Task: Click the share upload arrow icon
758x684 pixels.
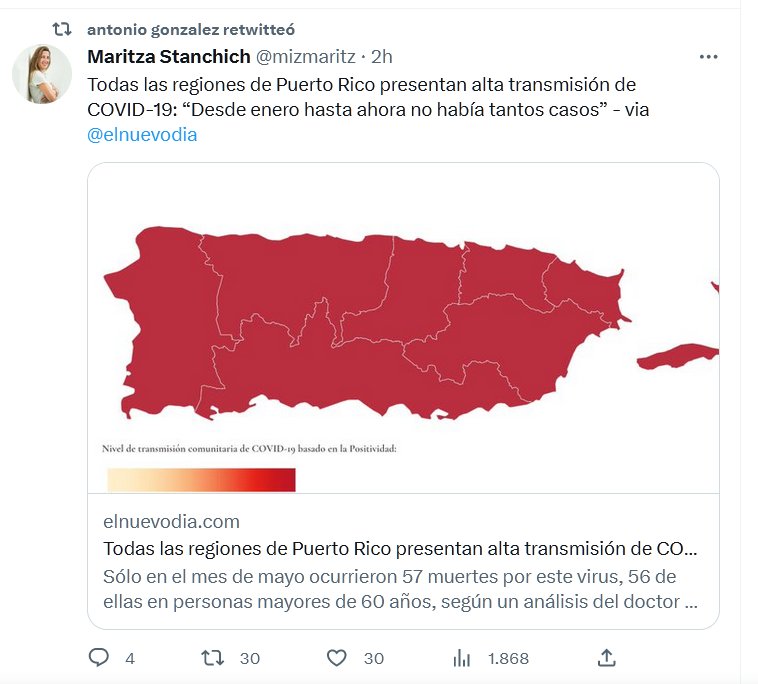Action: point(606,658)
